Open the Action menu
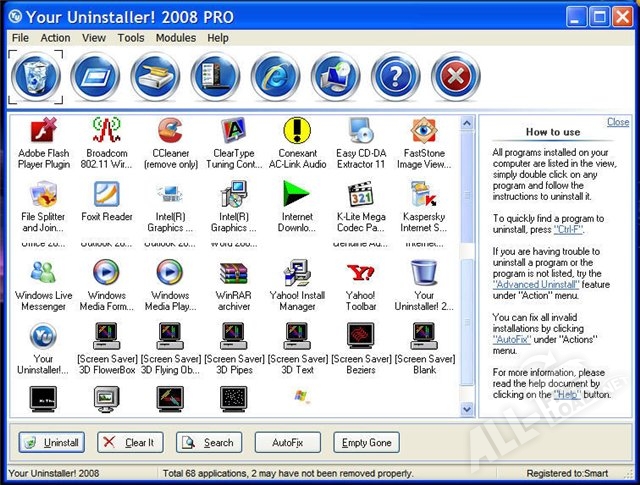Image resolution: width=640 pixels, height=485 pixels. click(x=55, y=38)
